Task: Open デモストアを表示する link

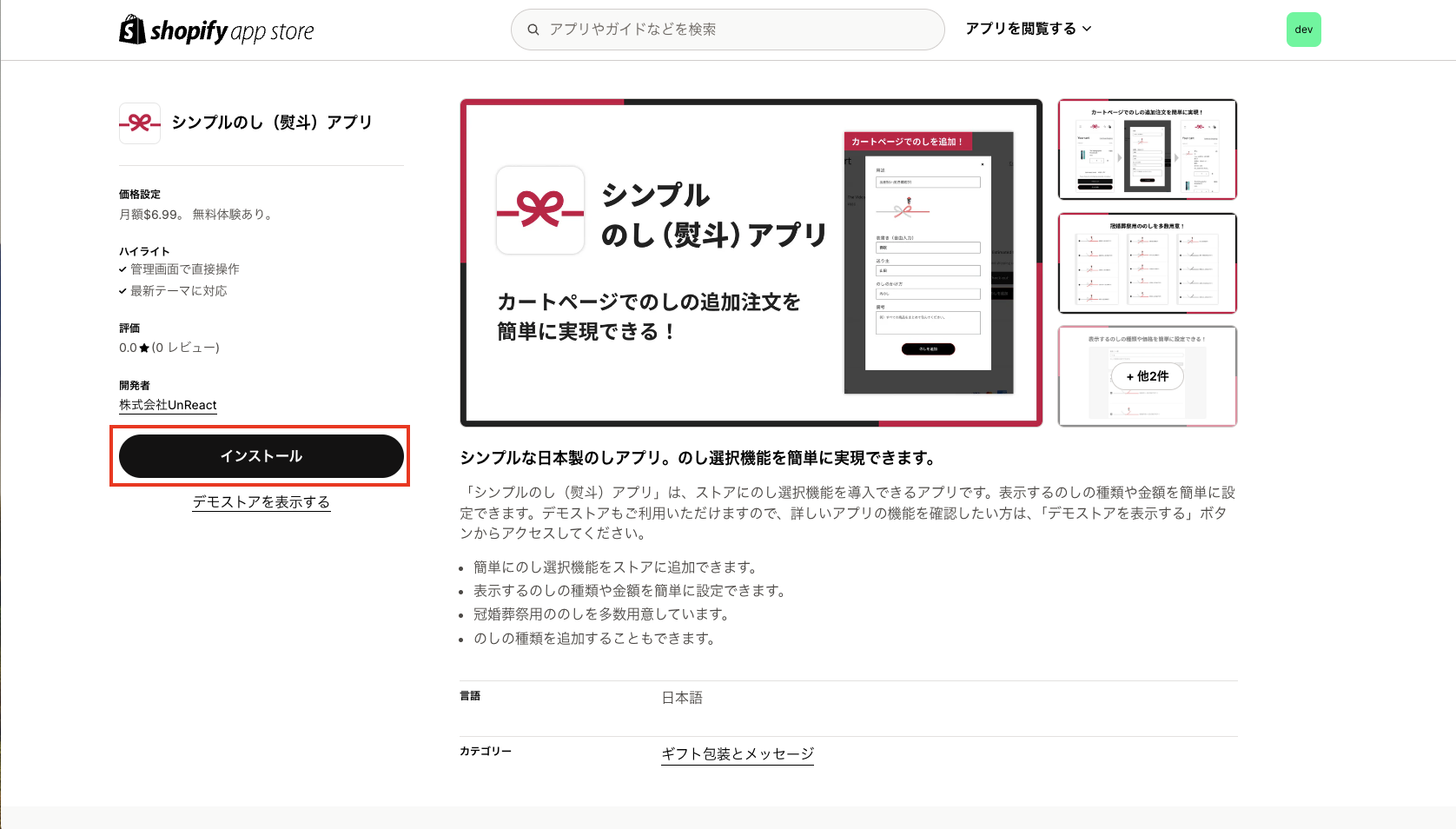Action: pyautogui.click(x=261, y=501)
